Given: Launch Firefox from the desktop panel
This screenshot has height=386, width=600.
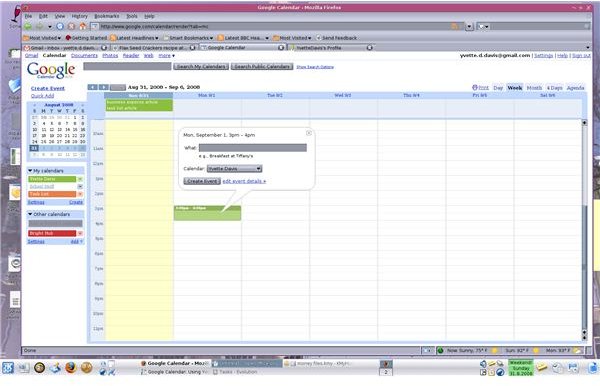Looking at the screenshot, I should point(70,368).
